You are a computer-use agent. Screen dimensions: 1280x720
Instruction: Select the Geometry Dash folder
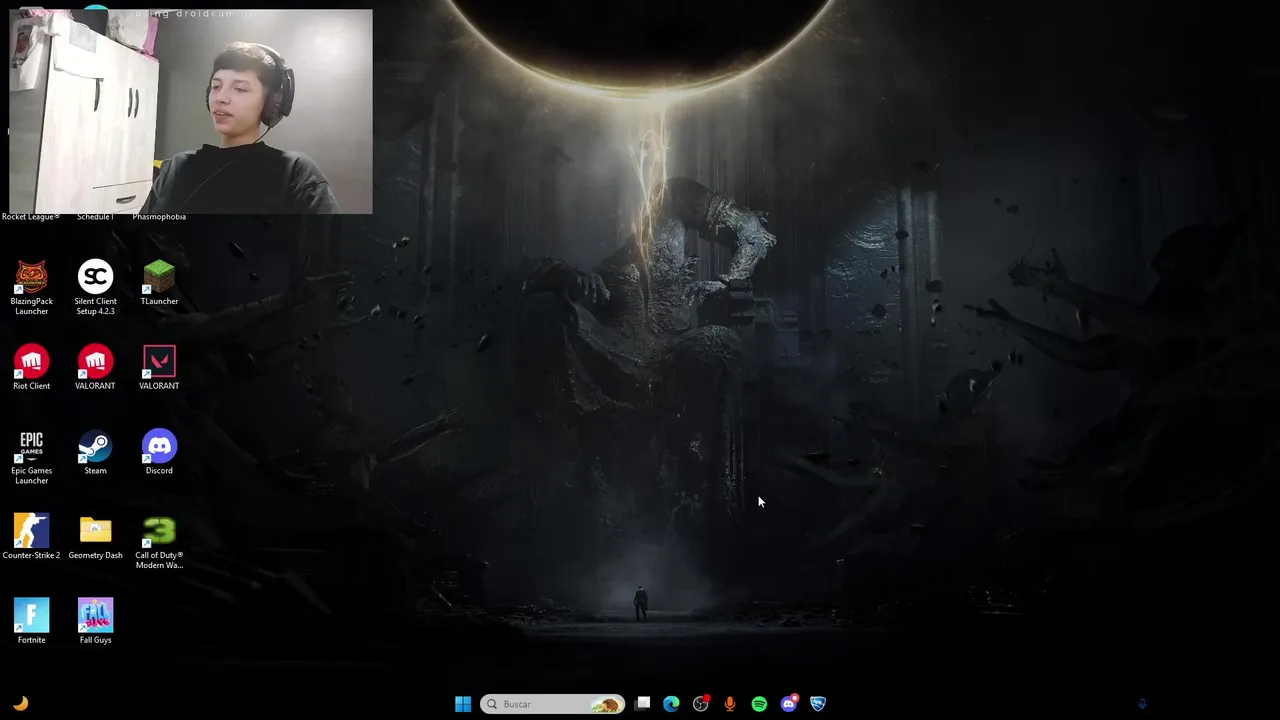pyautogui.click(x=95, y=537)
